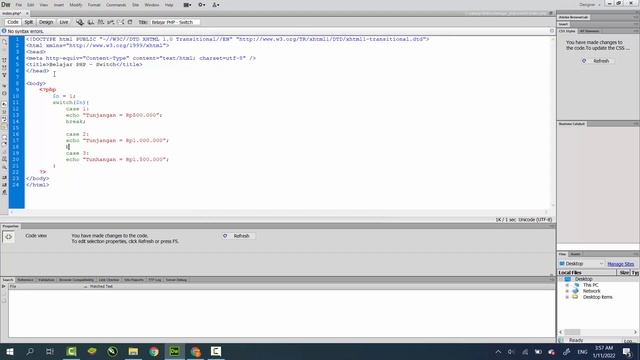640x360 pixels.
Task: Select the Reference tab
Action: point(25,280)
